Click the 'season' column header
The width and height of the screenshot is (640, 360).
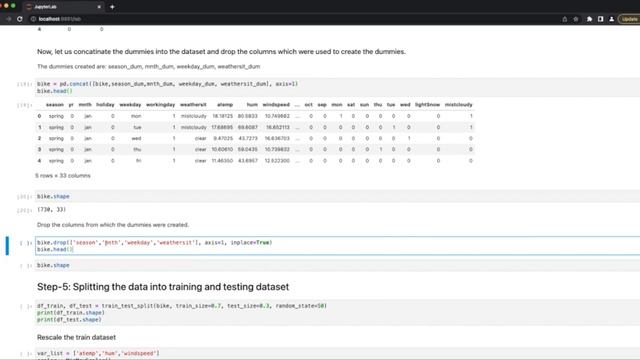(x=55, y=105)
